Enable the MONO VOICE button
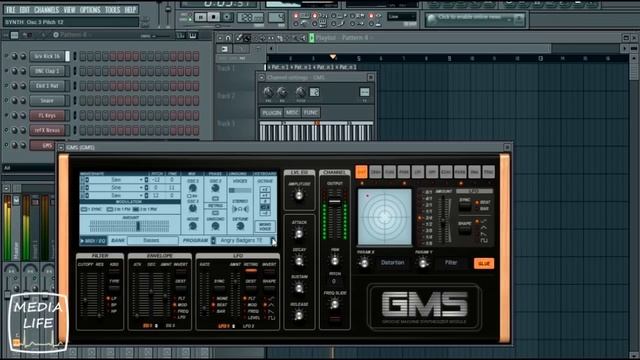 pyautogui.click(x=264, y=227)
